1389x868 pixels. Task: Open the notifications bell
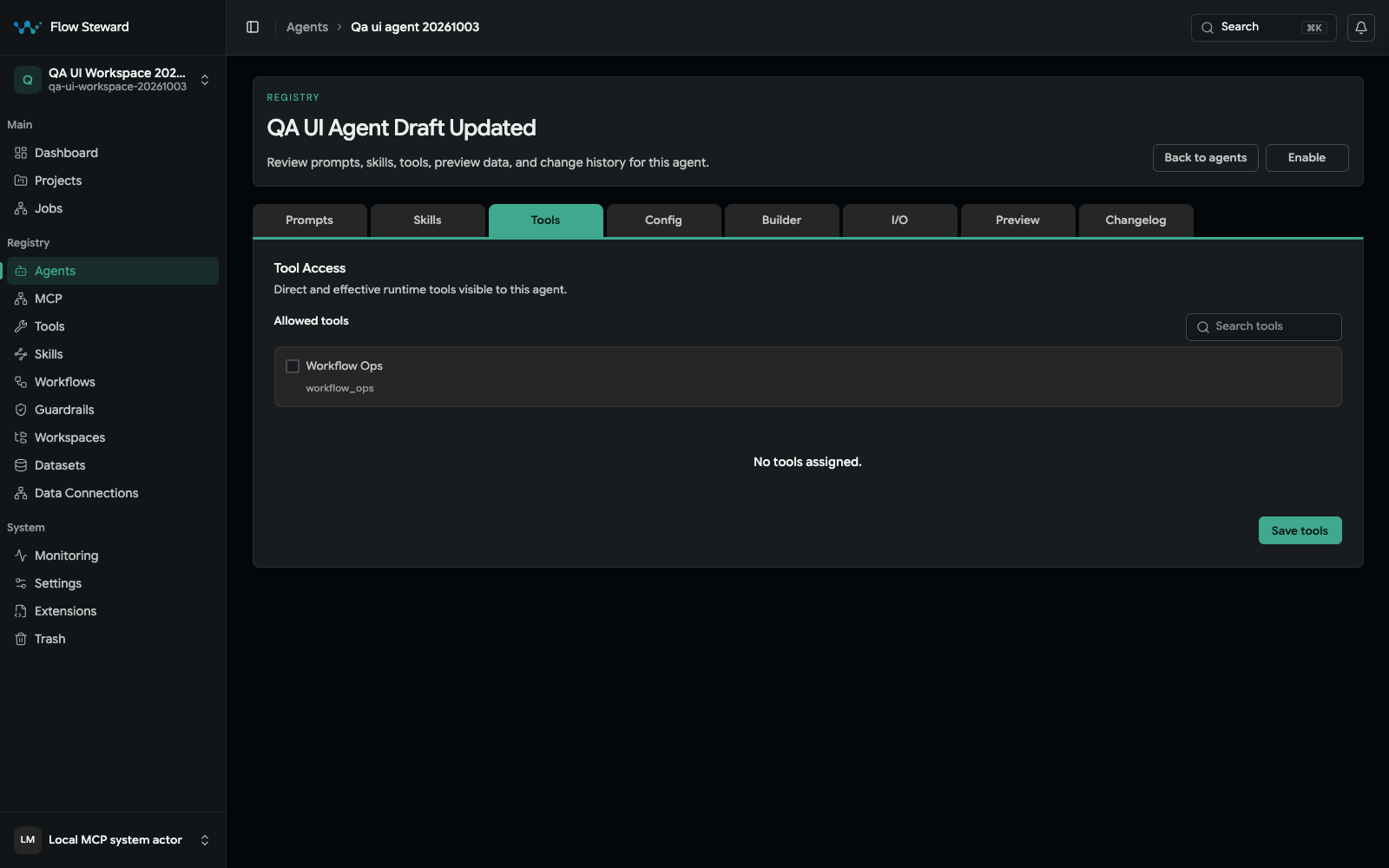[1361, 27]
